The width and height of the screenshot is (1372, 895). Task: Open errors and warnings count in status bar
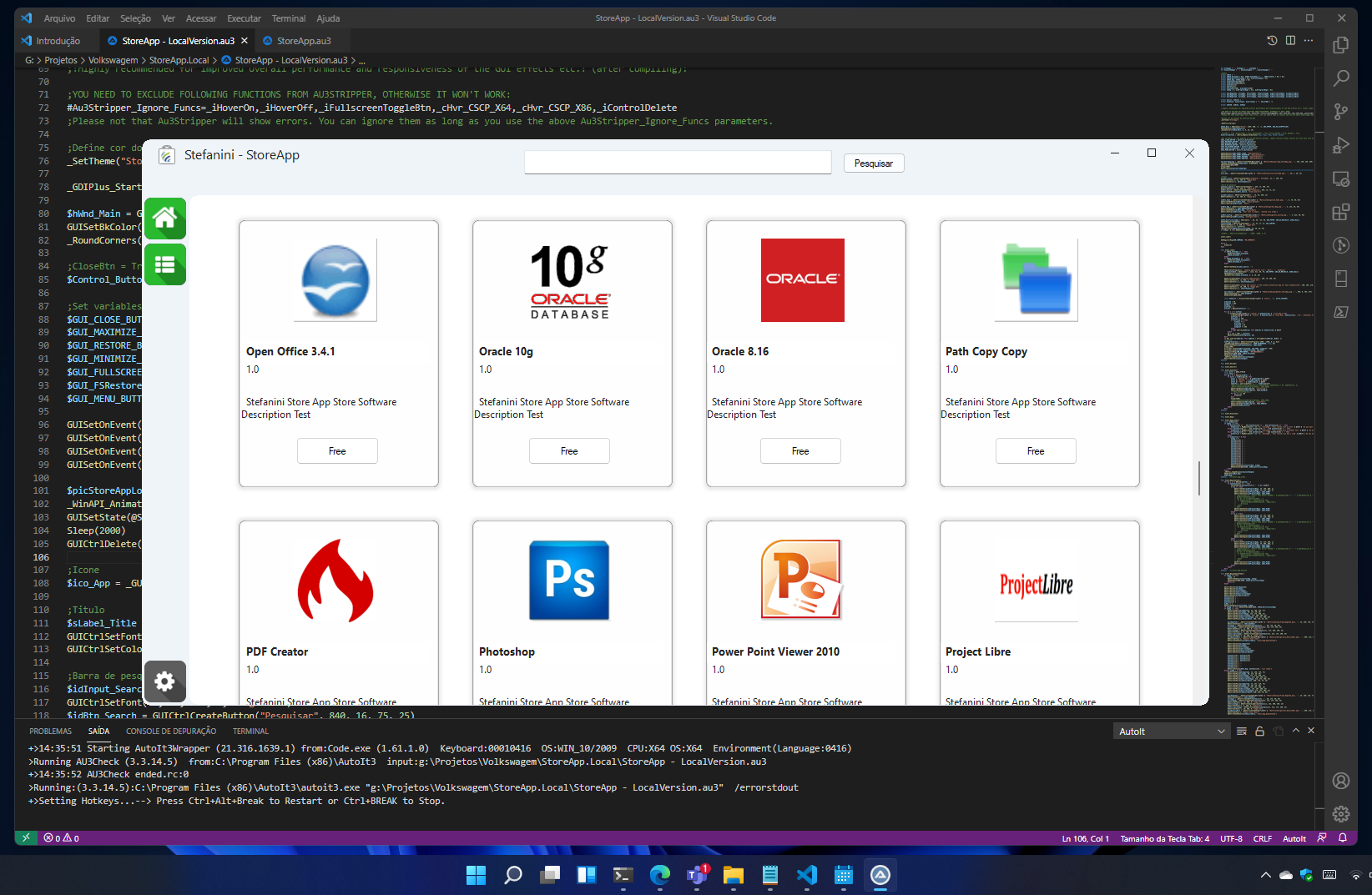click(x=61, y=838)
